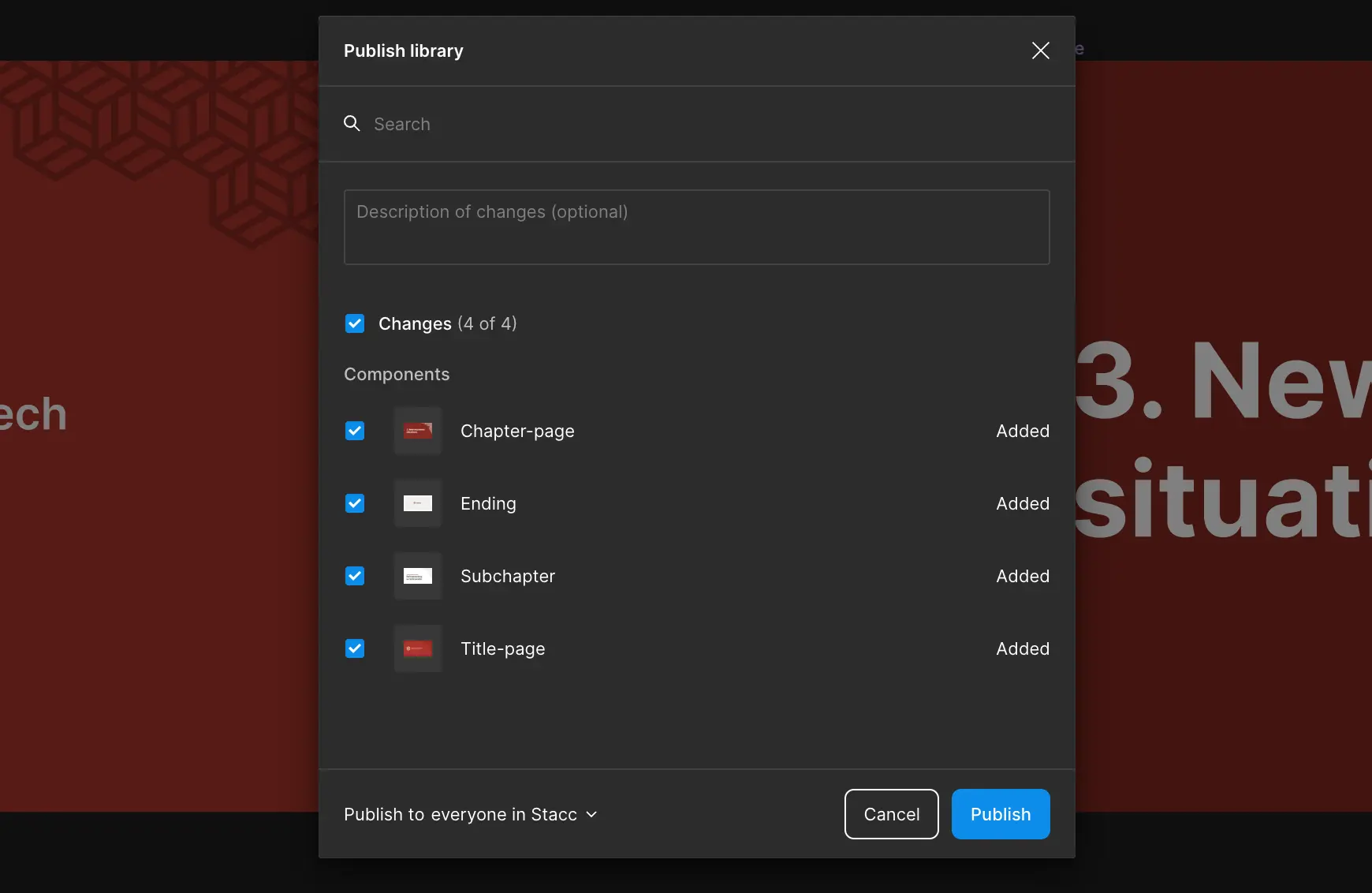
Task: Click the Title-page component label
Action: 502,648
